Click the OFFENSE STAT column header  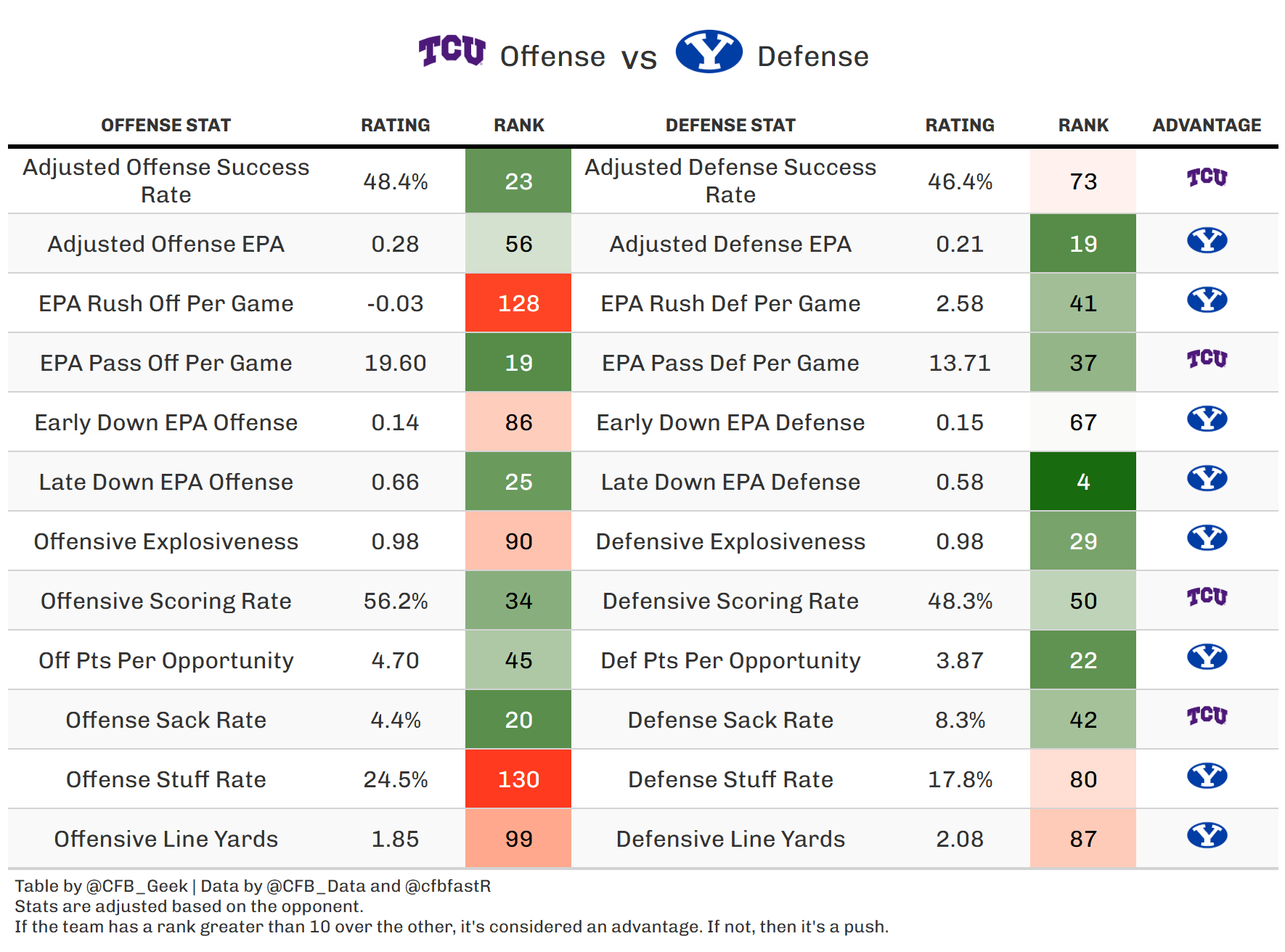coord(166,126)
